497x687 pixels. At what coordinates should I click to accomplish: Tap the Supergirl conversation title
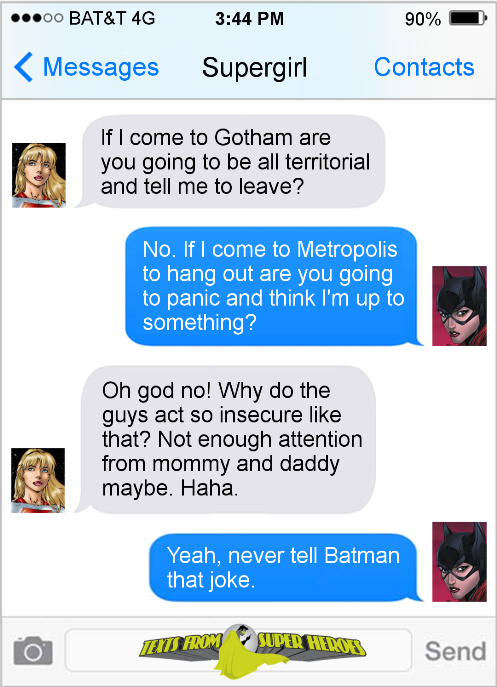(255, 68)
